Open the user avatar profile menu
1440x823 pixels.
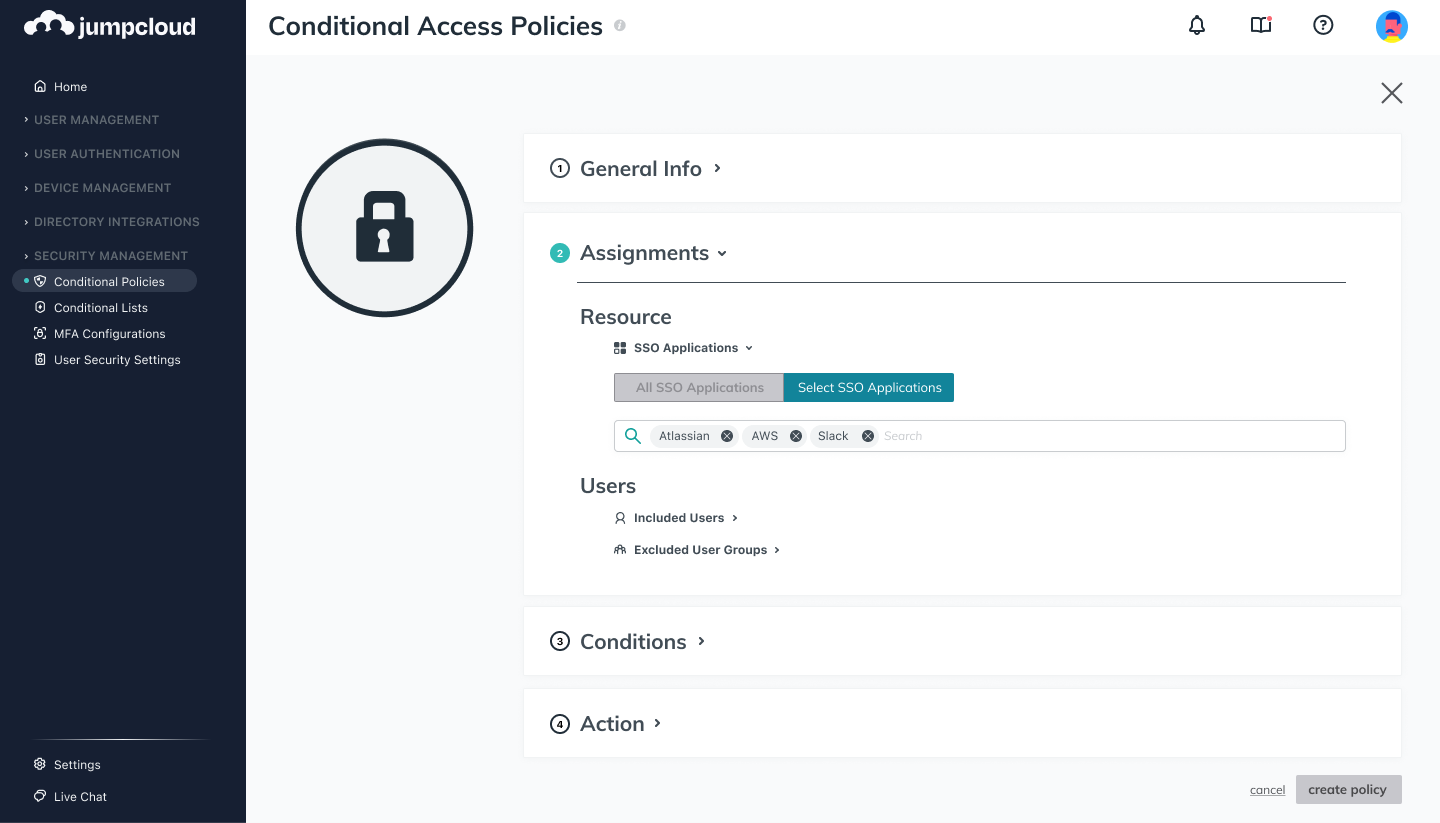point(1391,26)
